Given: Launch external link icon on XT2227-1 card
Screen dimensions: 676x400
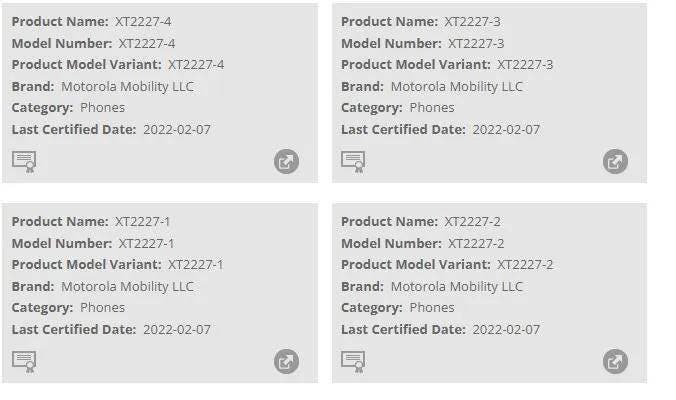Looking at the screenshot, I should [286, 361].
